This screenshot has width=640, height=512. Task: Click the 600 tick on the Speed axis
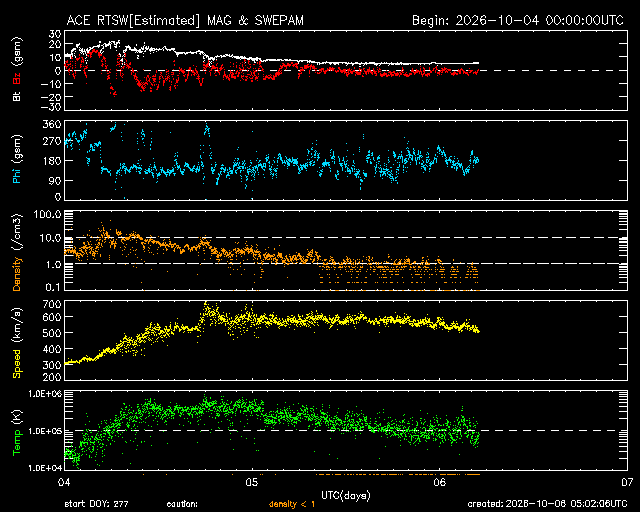[x=52, y=317]
